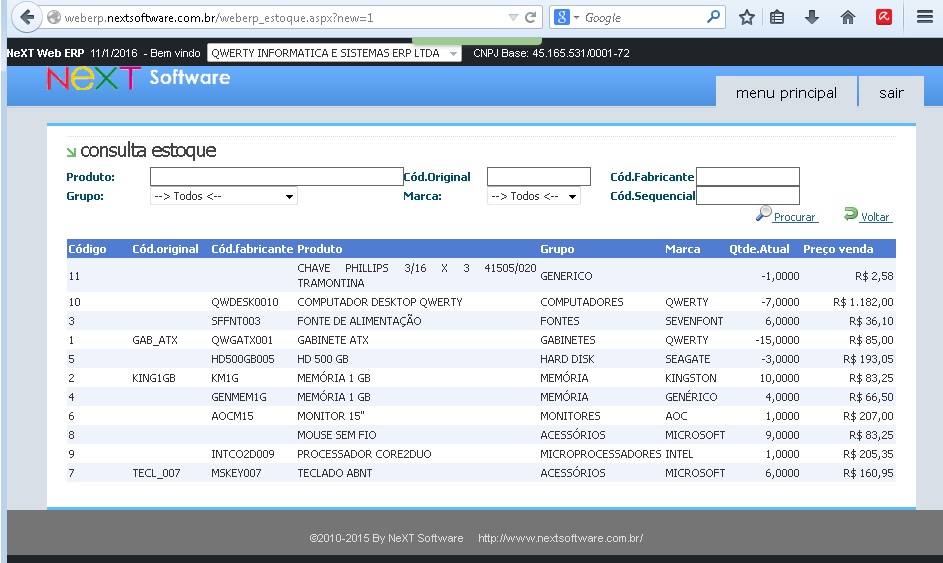Viewport: 943px width, 563px height.
Task: Click the R$ 1.182,00 price cell
Action: [863, 302]
